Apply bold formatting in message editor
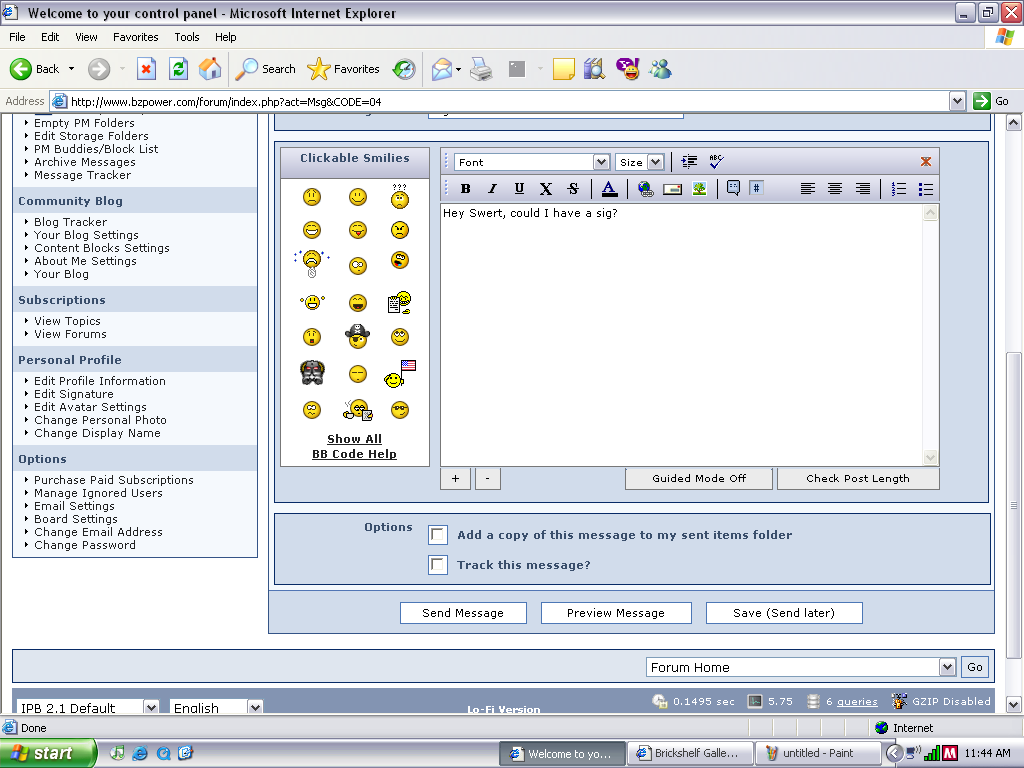This screenshot has height=768, width=1024. coord(466,189)
